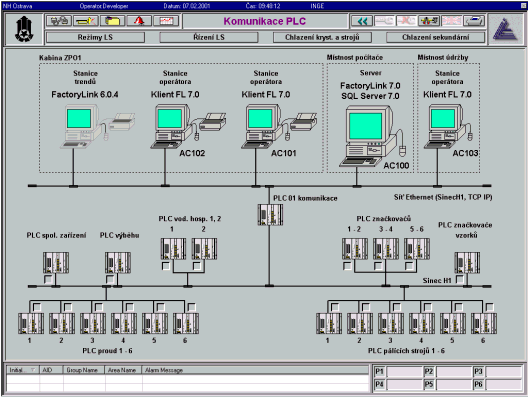Select the PLC spol. zařízení rack
This screenshot has width=528, height=397.
coord(56,263)
